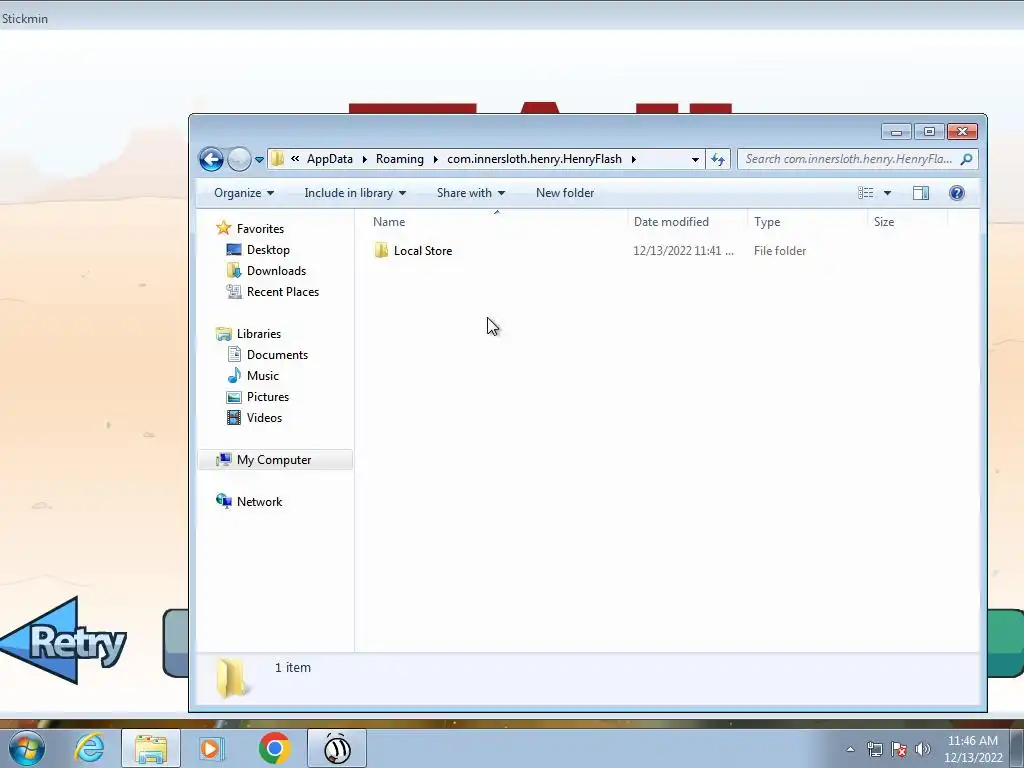Open the Videos library
The width and height of the screenshot is (1024, 768).
[264, 418]
